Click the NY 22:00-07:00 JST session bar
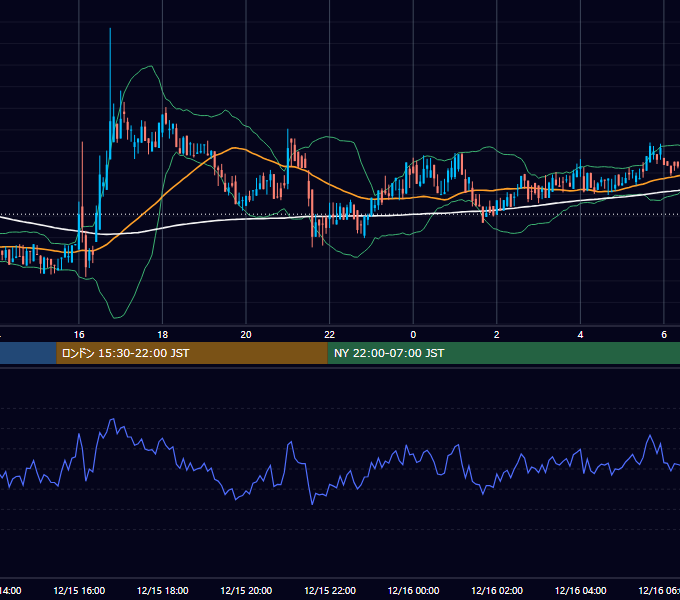This screenshot has height=600, width=680. click(503, 353)
